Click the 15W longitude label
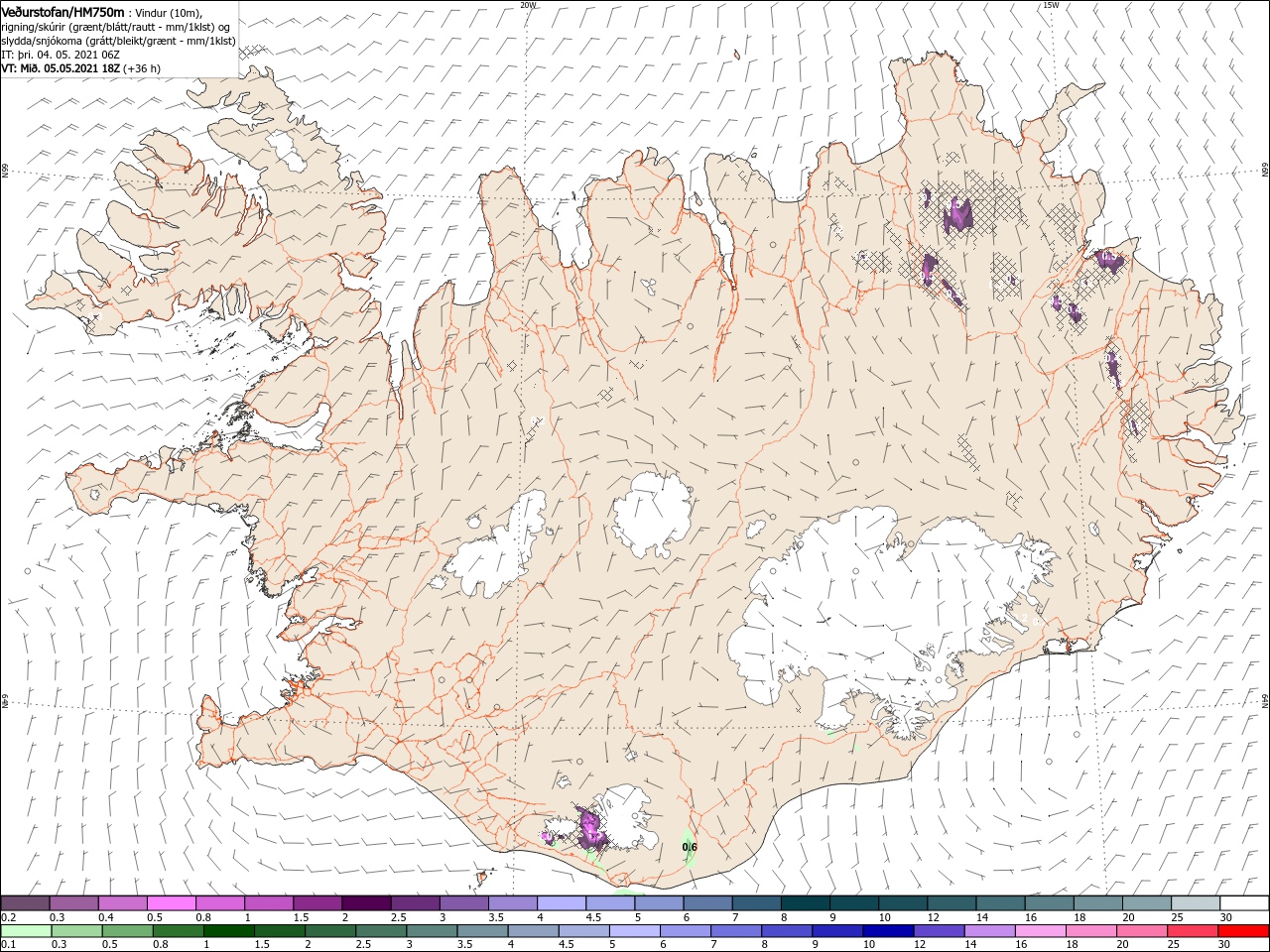Image resolution: width=1270 pixels, height=952 pixels. [x=1051, y=5]
